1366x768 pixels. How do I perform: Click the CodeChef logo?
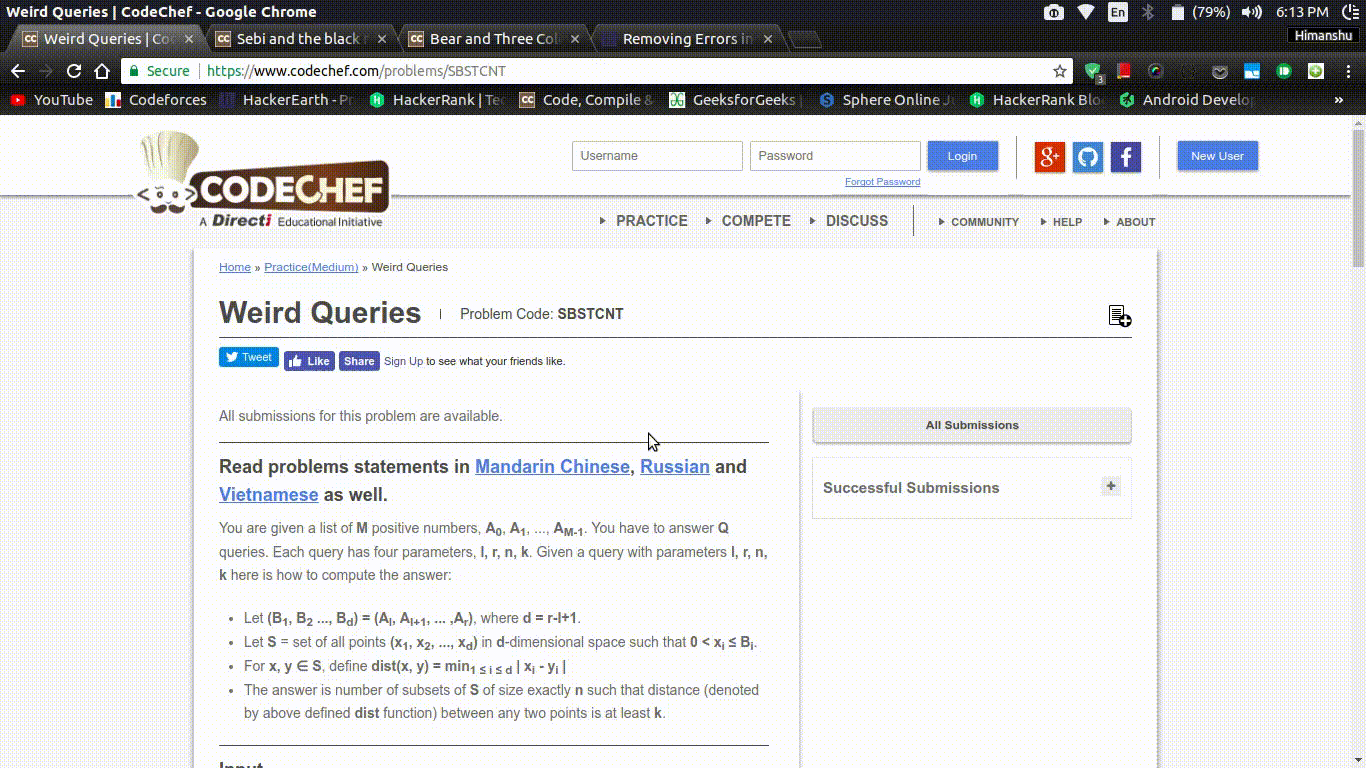[264, 180]
